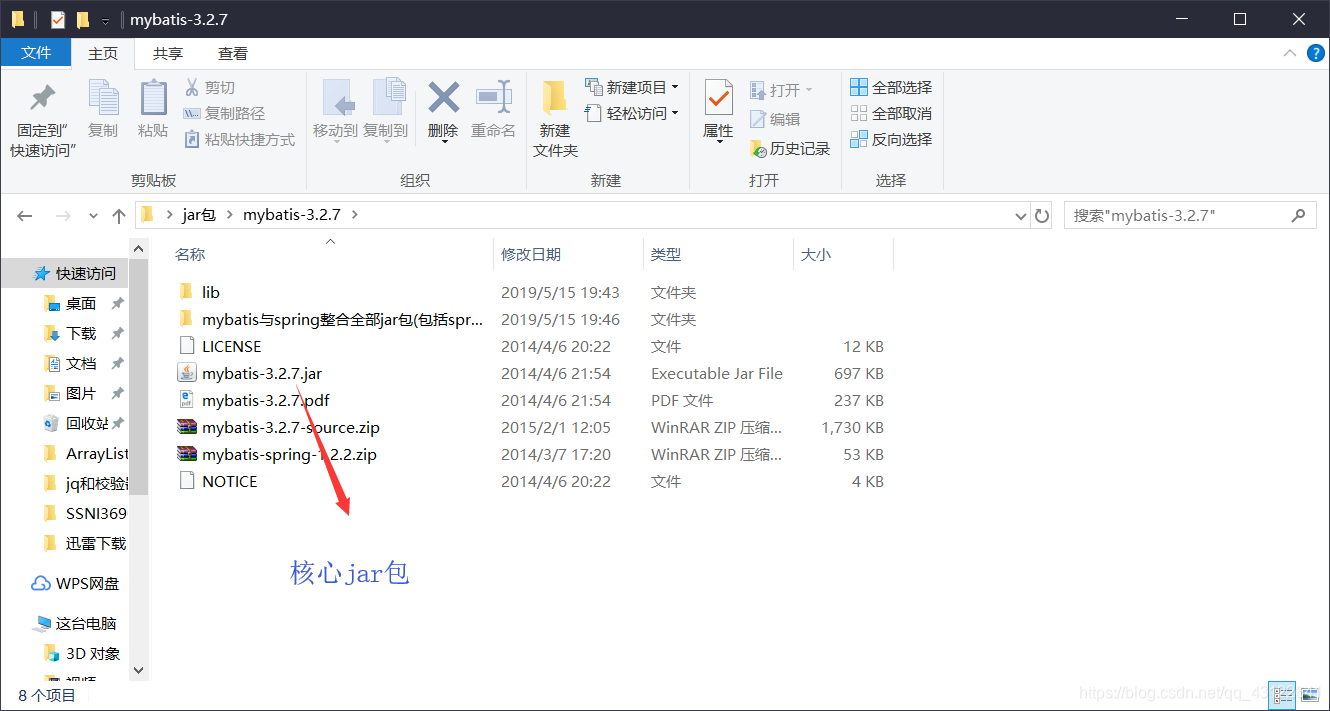Open ribbon help question mark
This screenshot has height=711, width=1330.
click(x=1315, y=54)
